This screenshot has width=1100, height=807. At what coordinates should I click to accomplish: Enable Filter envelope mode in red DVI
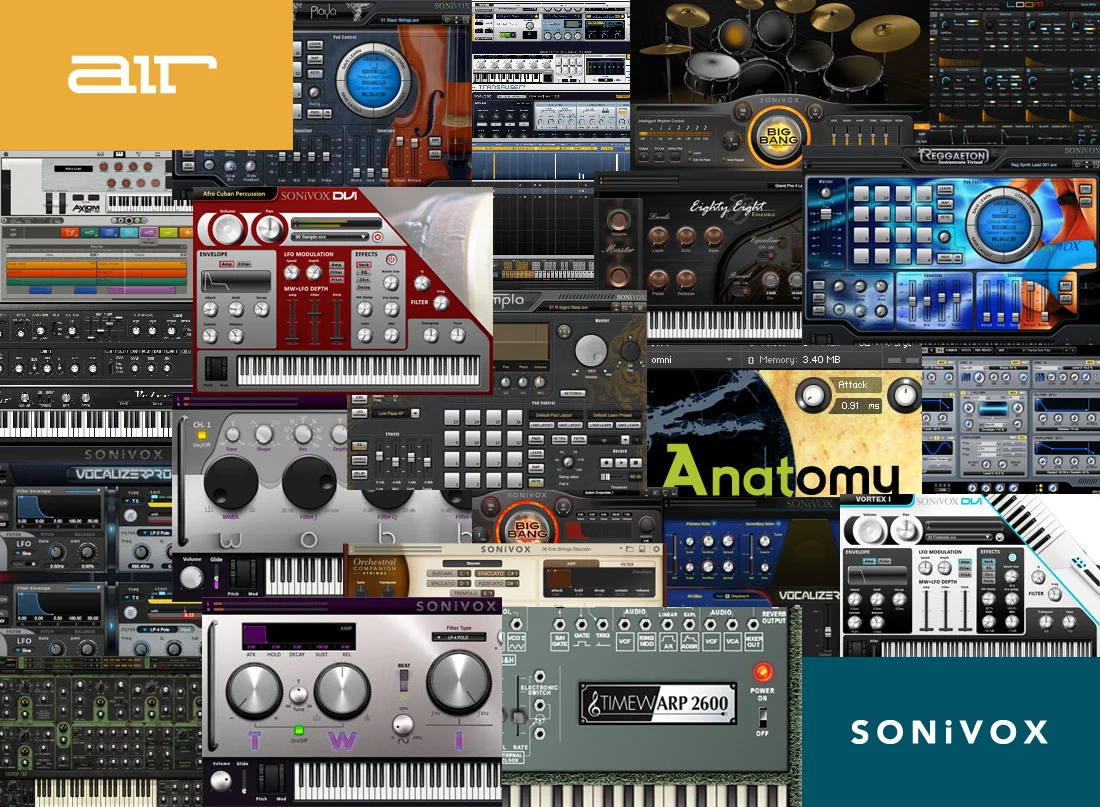[244, 264]
